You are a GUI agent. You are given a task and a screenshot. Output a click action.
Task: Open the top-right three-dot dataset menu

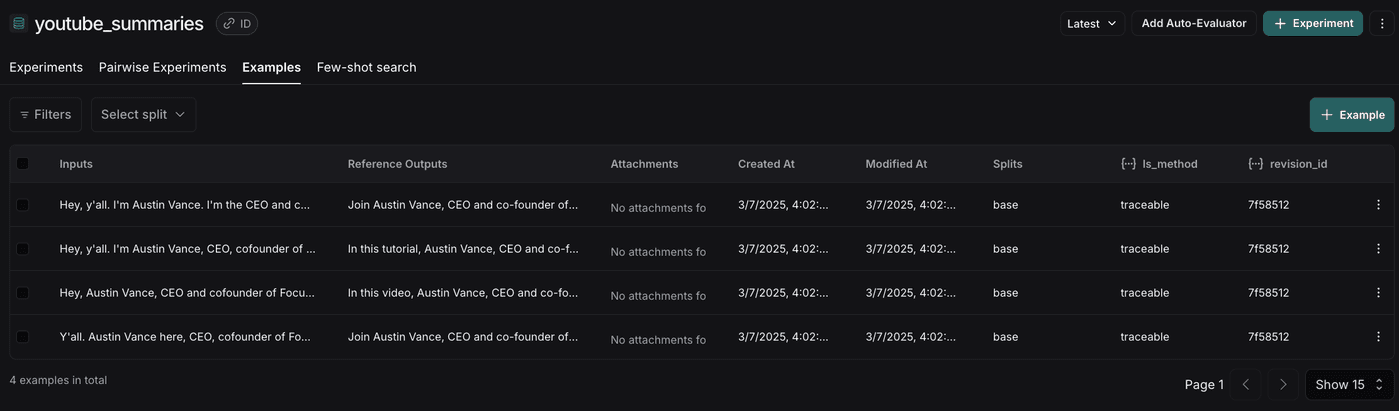point(1382,23)
